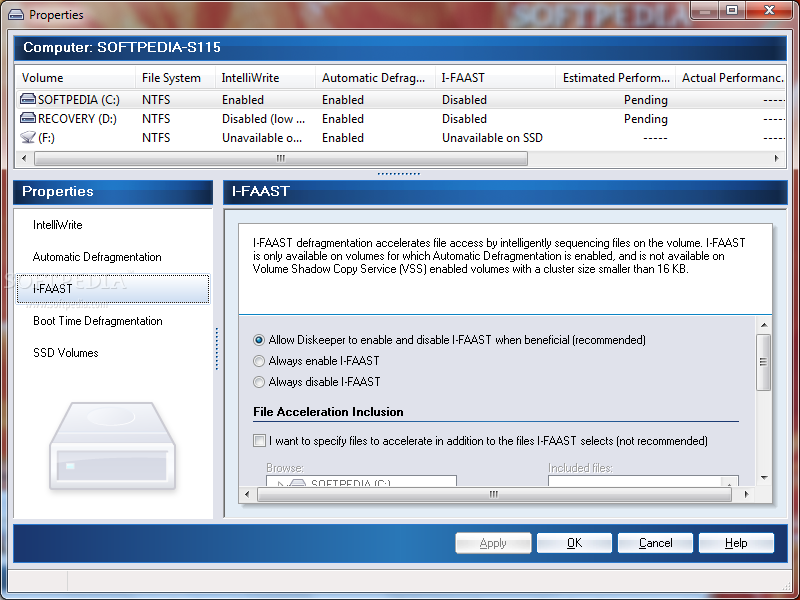The image size is (800, 600).
Task: Sort by I-FAAST column header
Action: (495, 78)
